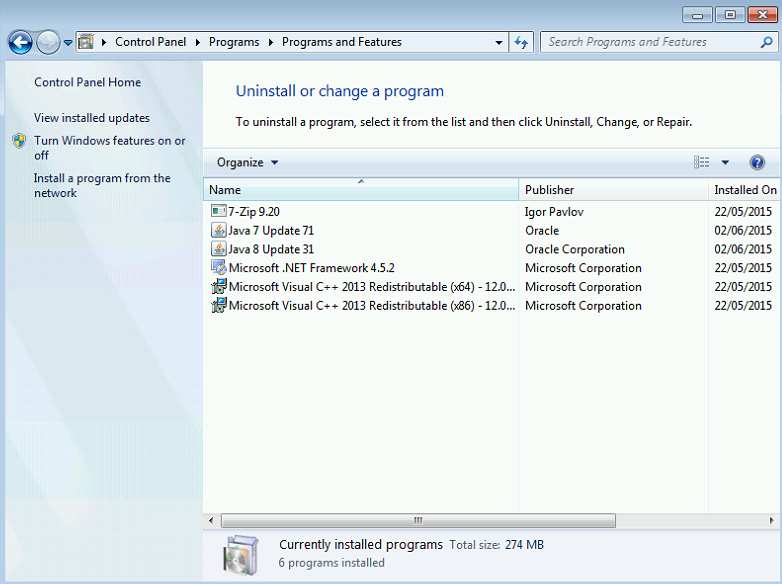The width and height of the screenshot is (782, 584).
Task: Click the 02/06/2015 date for Java 8
Action: (x=743, y=249)
